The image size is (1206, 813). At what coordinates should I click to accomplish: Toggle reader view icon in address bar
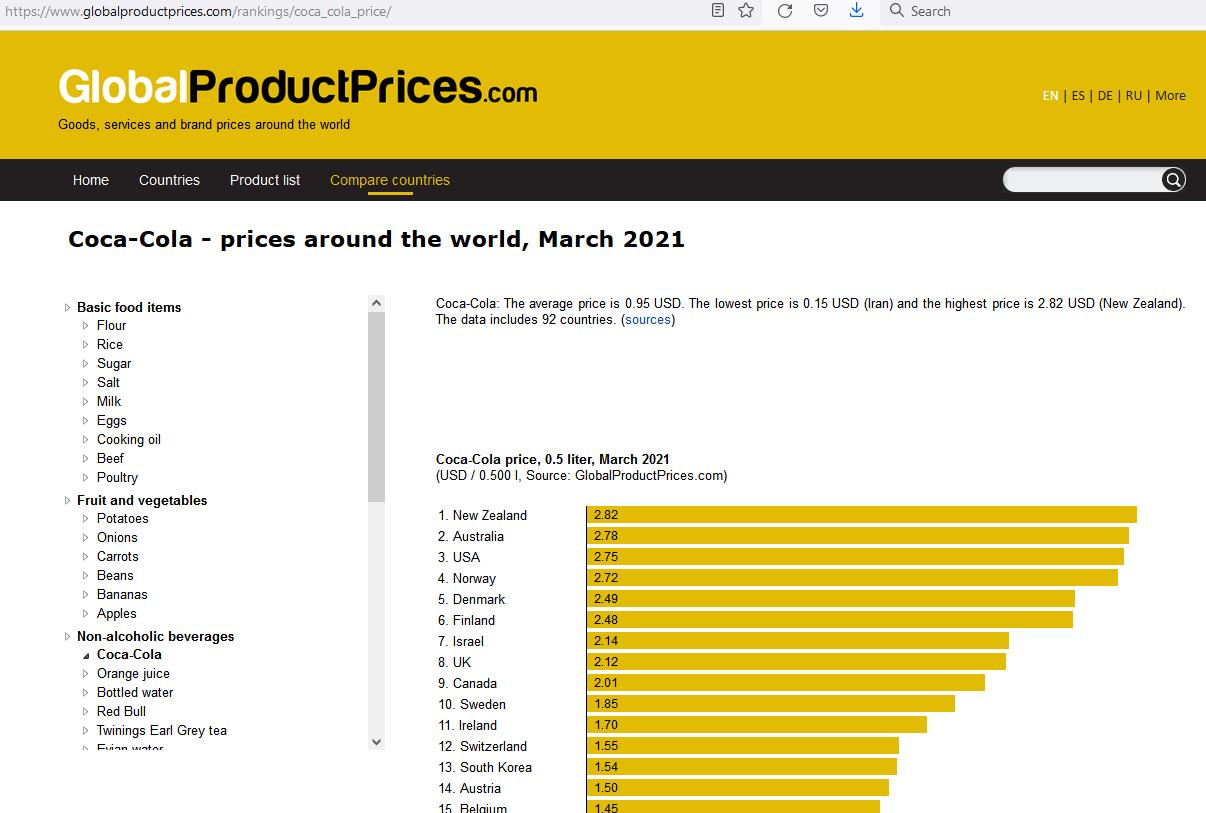(x=718, y=11)
